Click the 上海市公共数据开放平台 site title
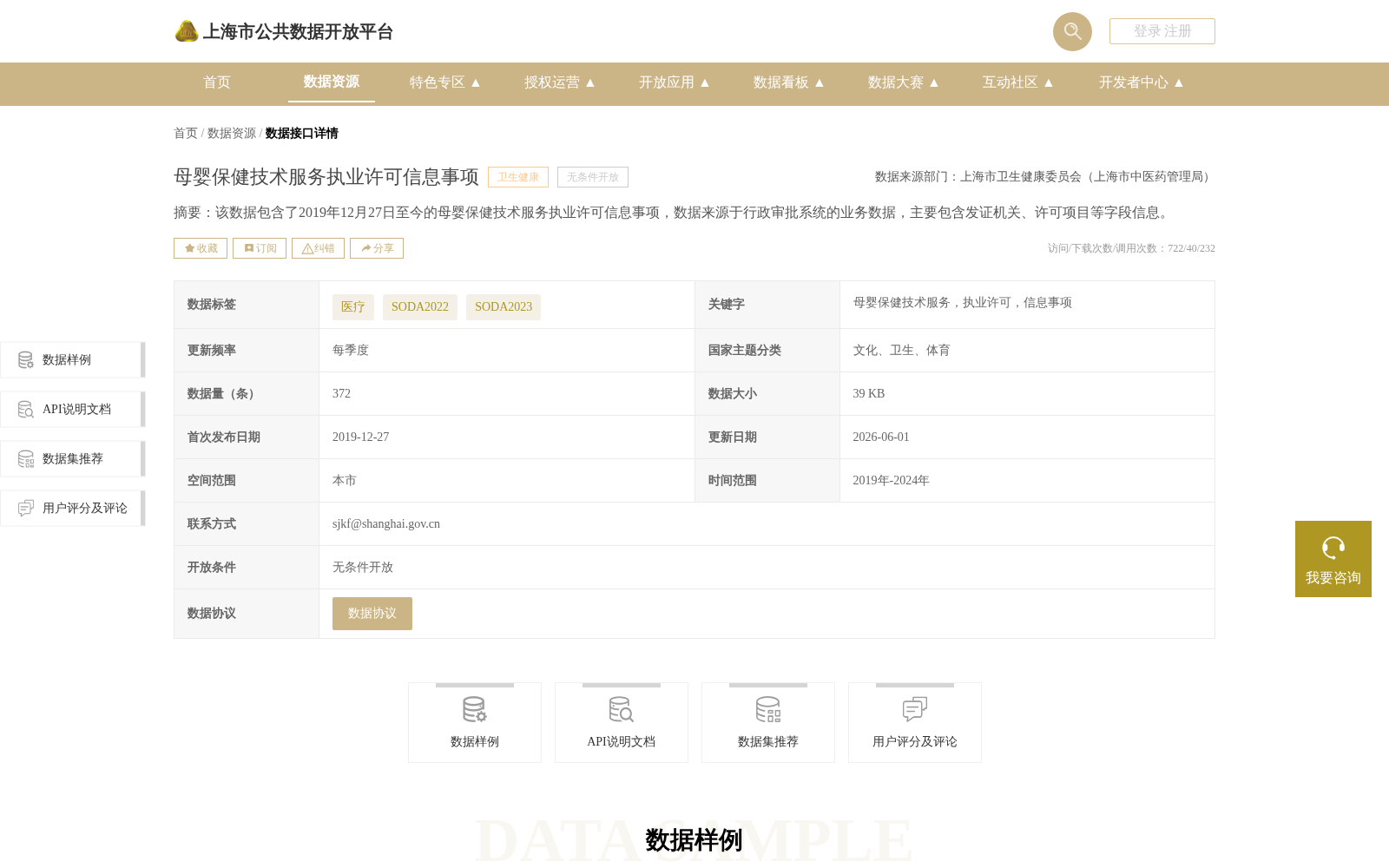 (298, 32)
